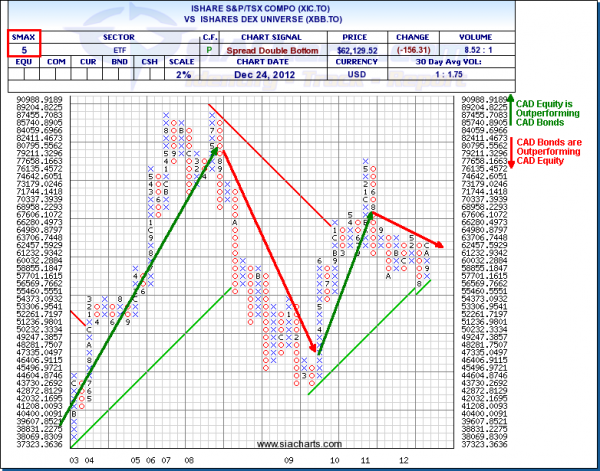Screen dimensions: 600x471
Task: Click the red-boxed SMAX score value 5
Action: [22, 48]
